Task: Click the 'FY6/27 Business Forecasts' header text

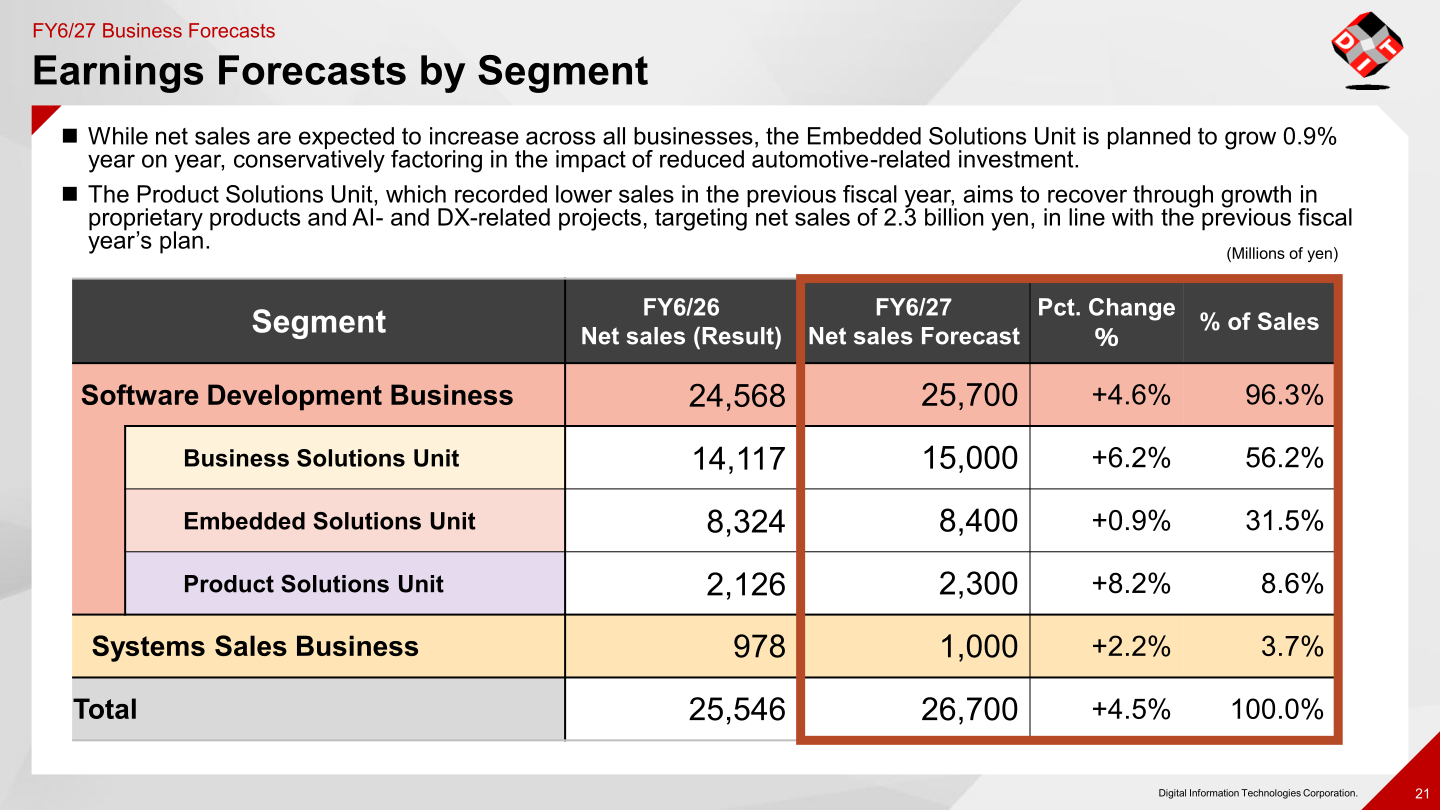Action: point(154,31)
